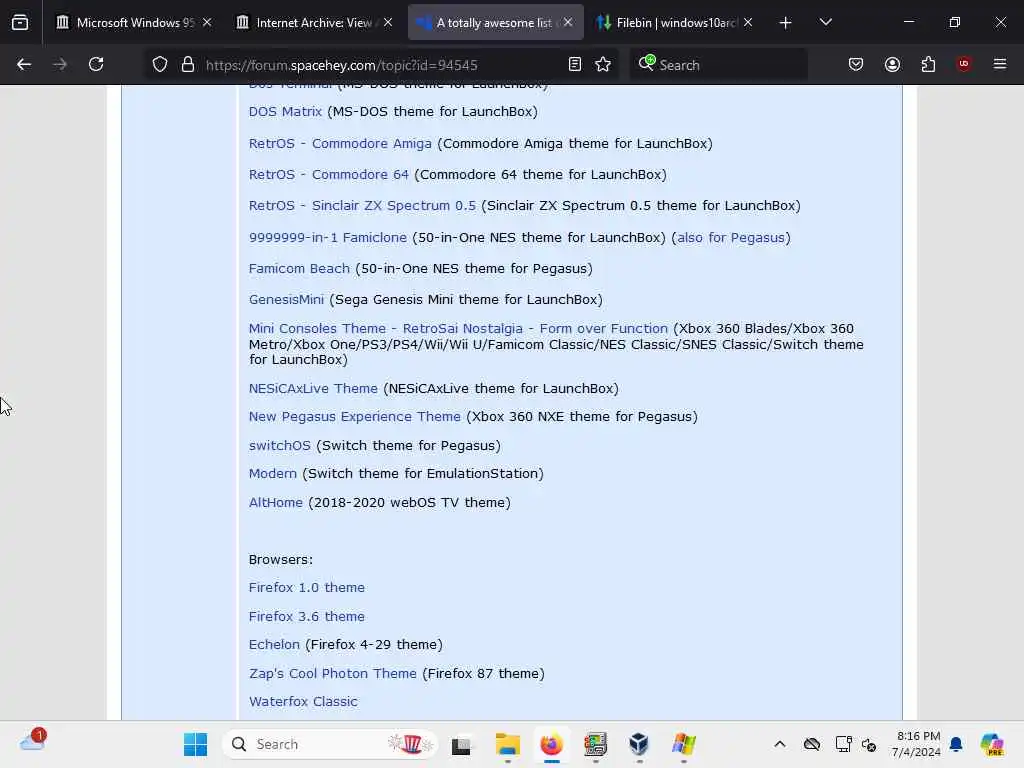
Task: Open Mini Consoles Theme RetroSai Nostalgia link
Action: point(458,328)
